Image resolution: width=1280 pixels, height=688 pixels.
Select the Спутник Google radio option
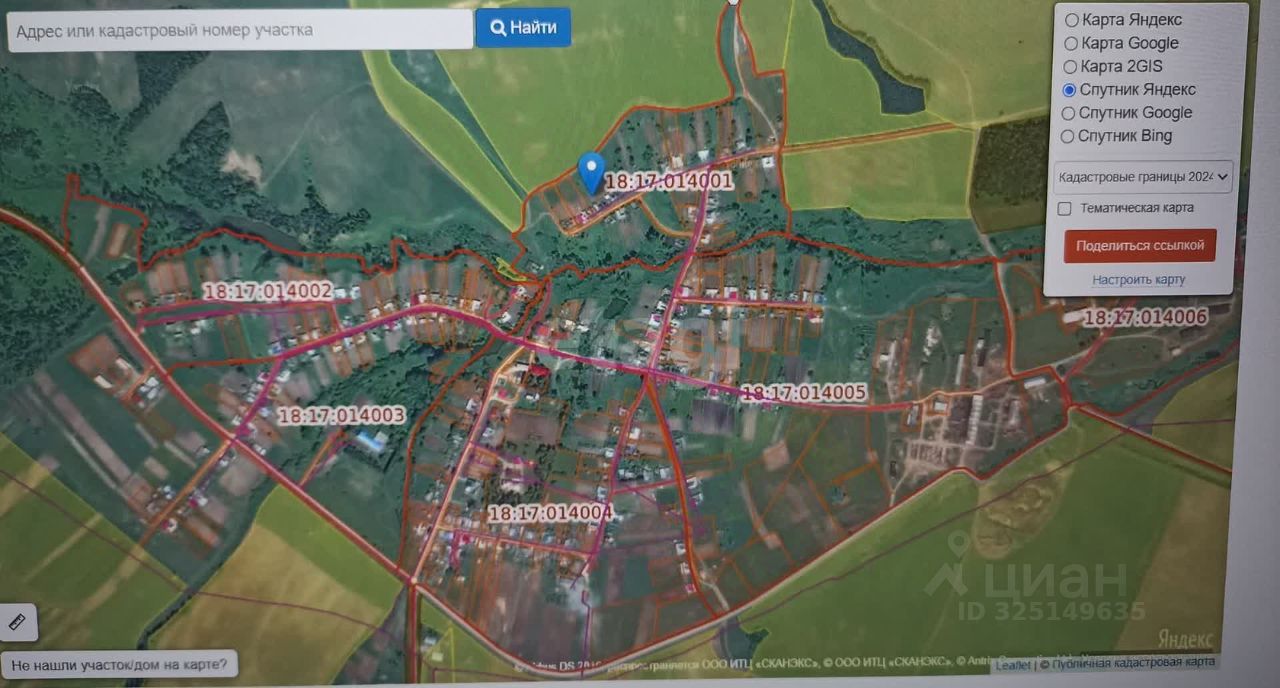coord(1068,113)
